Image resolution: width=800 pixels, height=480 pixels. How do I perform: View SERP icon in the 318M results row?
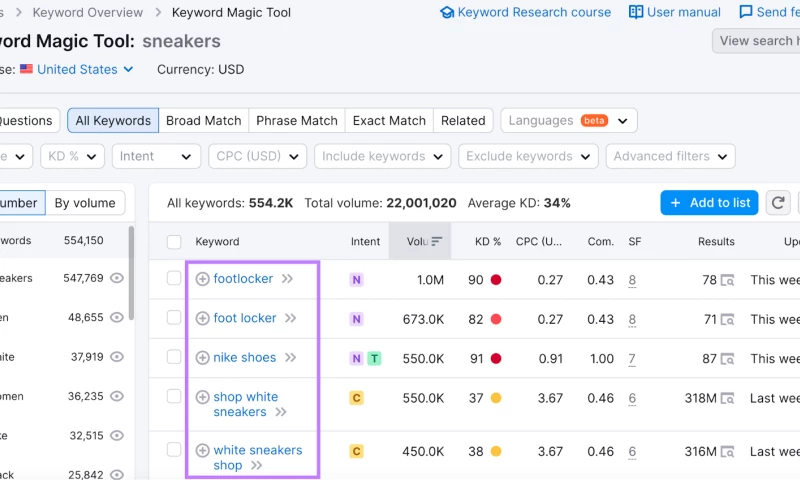point(728,398)
